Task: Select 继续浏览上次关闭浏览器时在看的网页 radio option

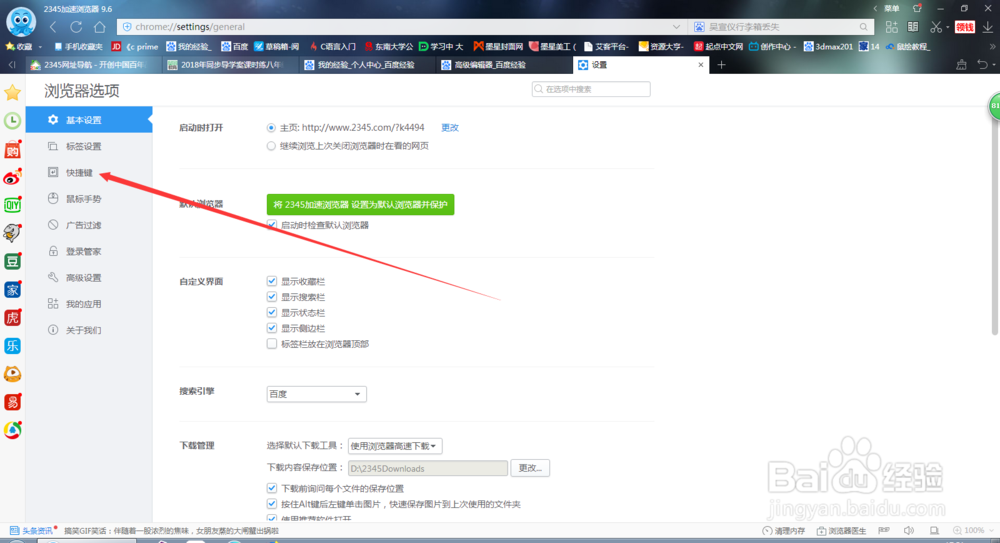Action: (271, 146)
